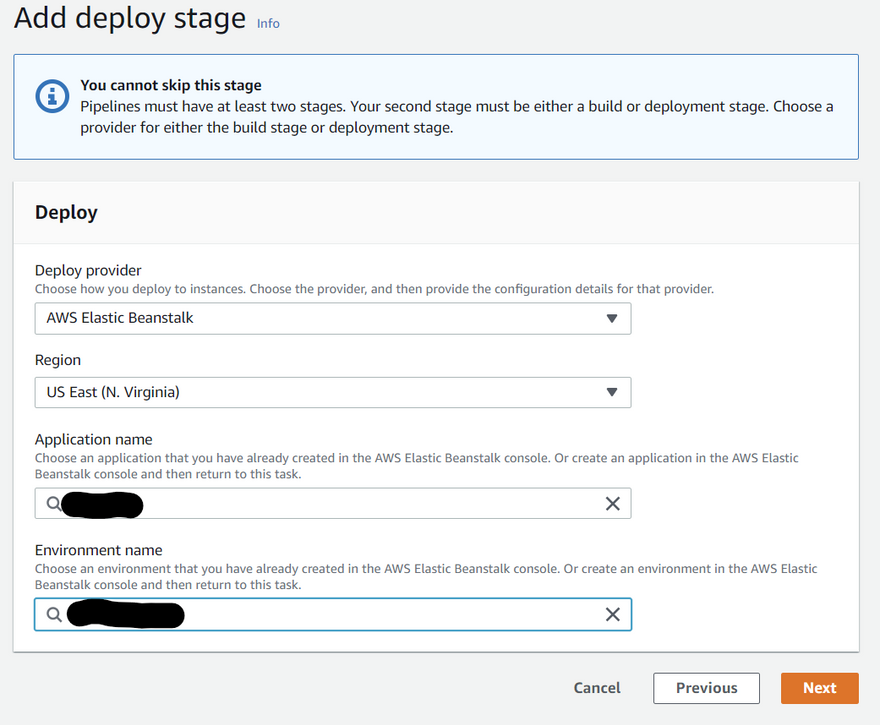Image resolution: width=880 pixels, height=725 pixels.
Task: Click the Deploy section header
Action: [66, 212]
